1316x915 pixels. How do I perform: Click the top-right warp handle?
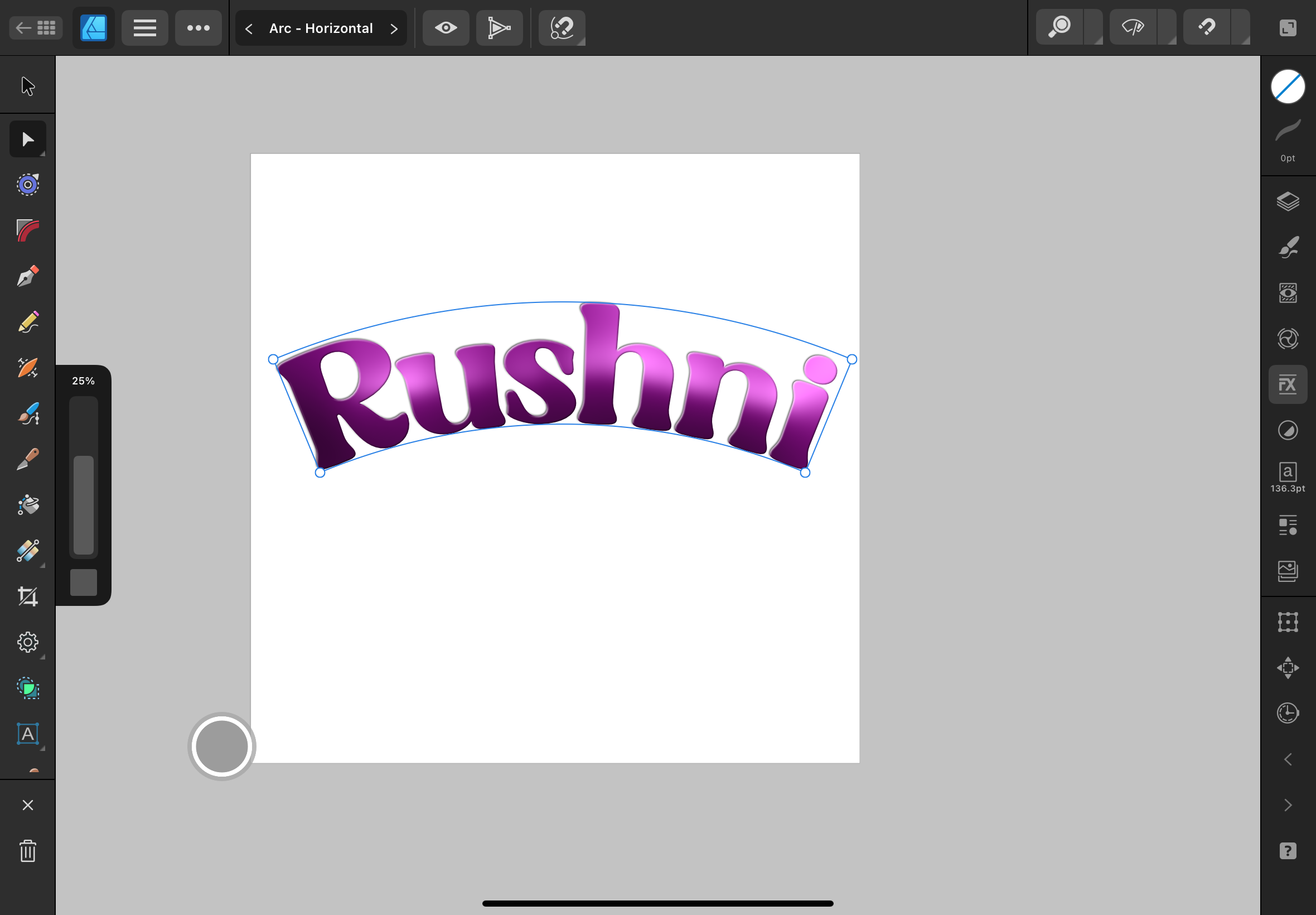(x=852, y=359)
